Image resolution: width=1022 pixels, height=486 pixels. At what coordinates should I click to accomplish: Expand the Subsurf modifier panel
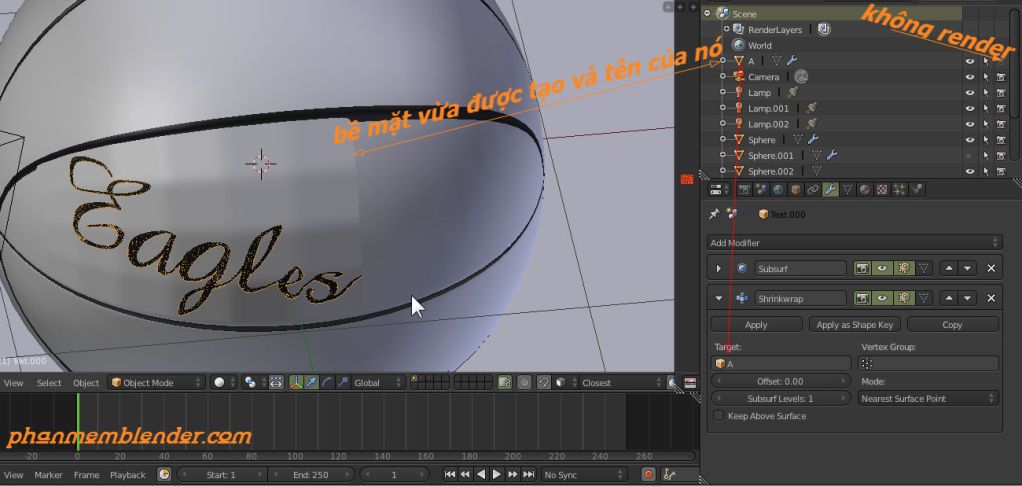coord(719,268)
